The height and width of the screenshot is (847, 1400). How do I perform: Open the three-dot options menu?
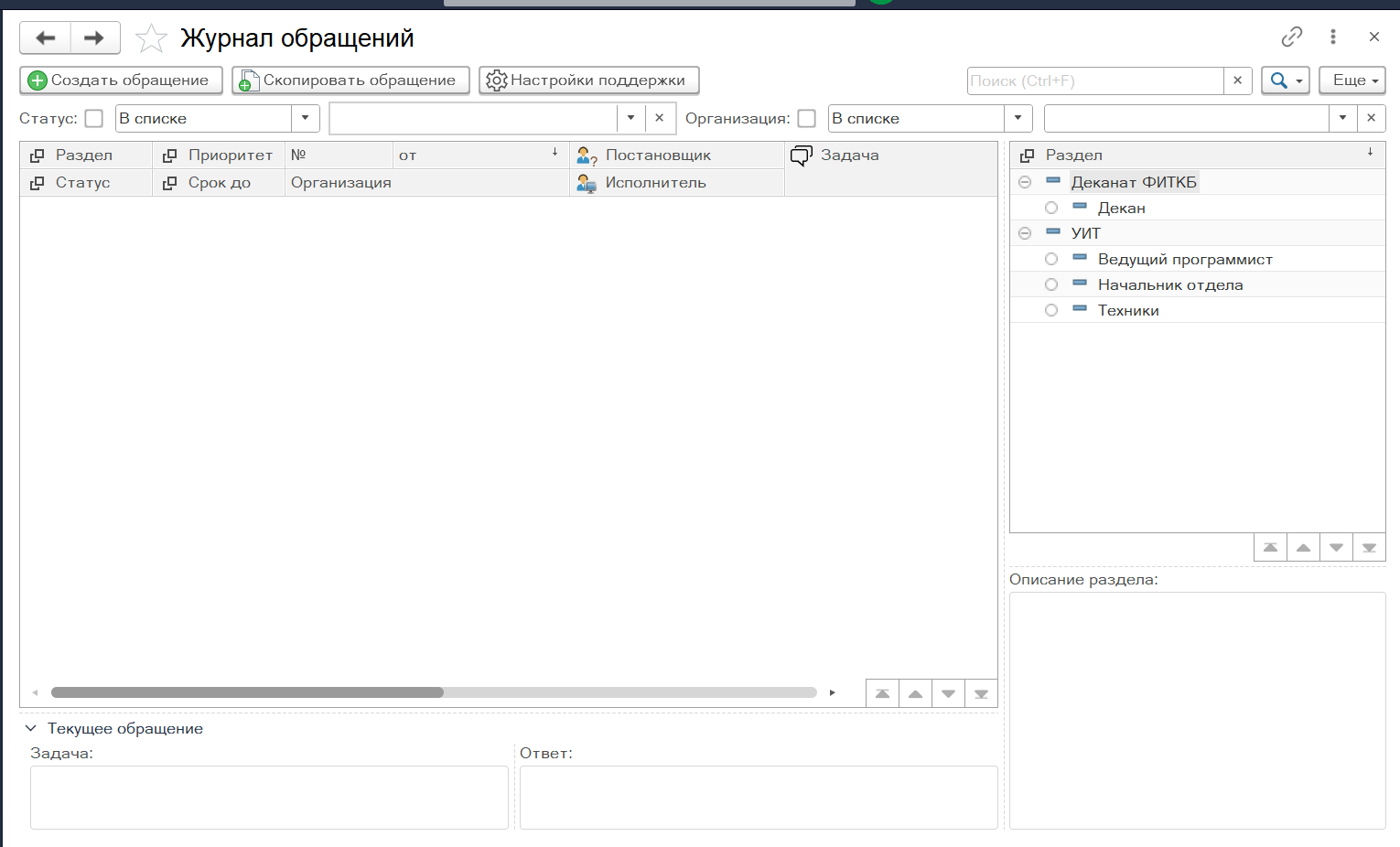(x=1332, y=37)
